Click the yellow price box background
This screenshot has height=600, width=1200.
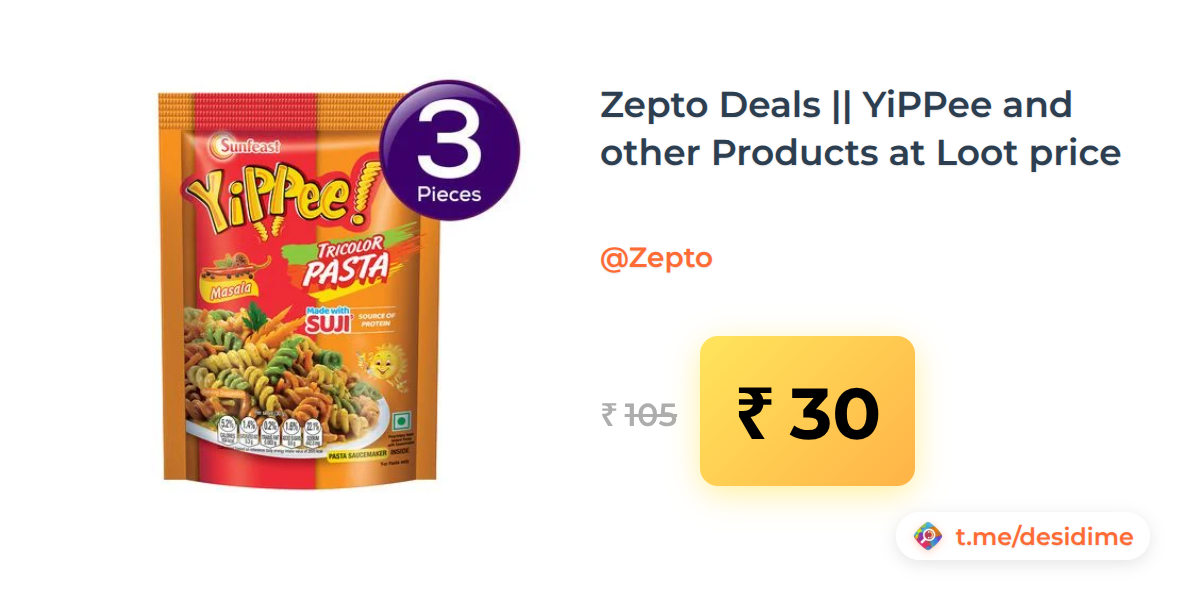tap(807, 411)
